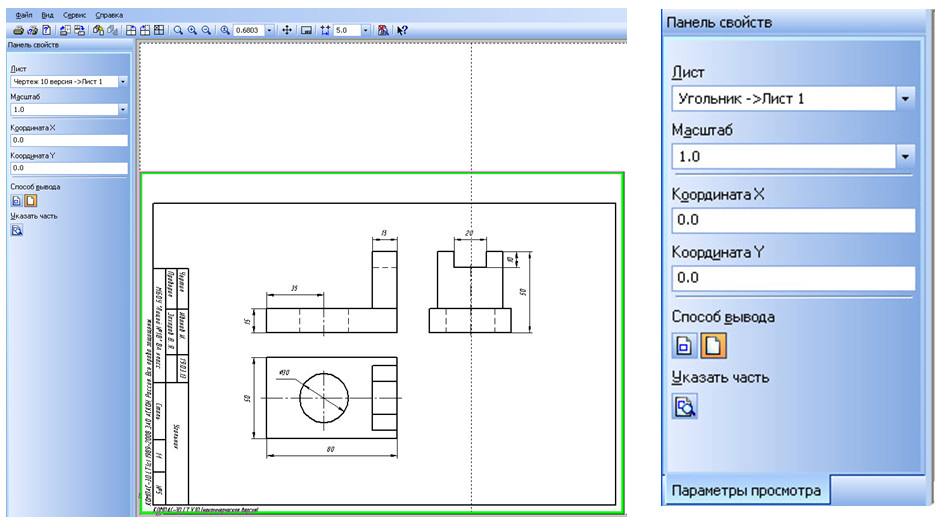
Task: Expand the 'Чертеж 10 версия' sheet dropdown
Action: click(123, 81)
